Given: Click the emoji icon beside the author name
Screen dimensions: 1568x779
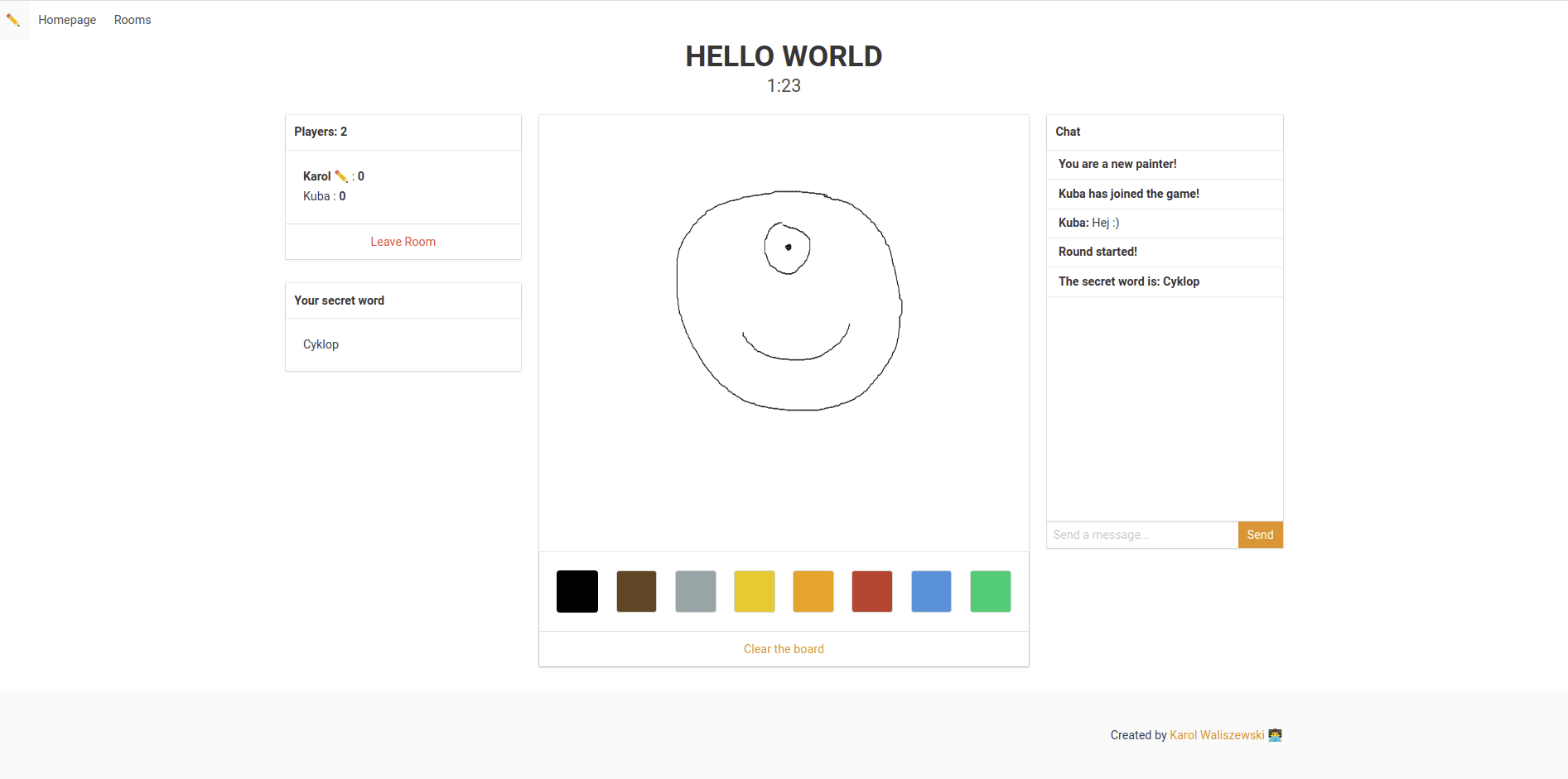Looking at the screenshot, I should tap(1275, 735).
